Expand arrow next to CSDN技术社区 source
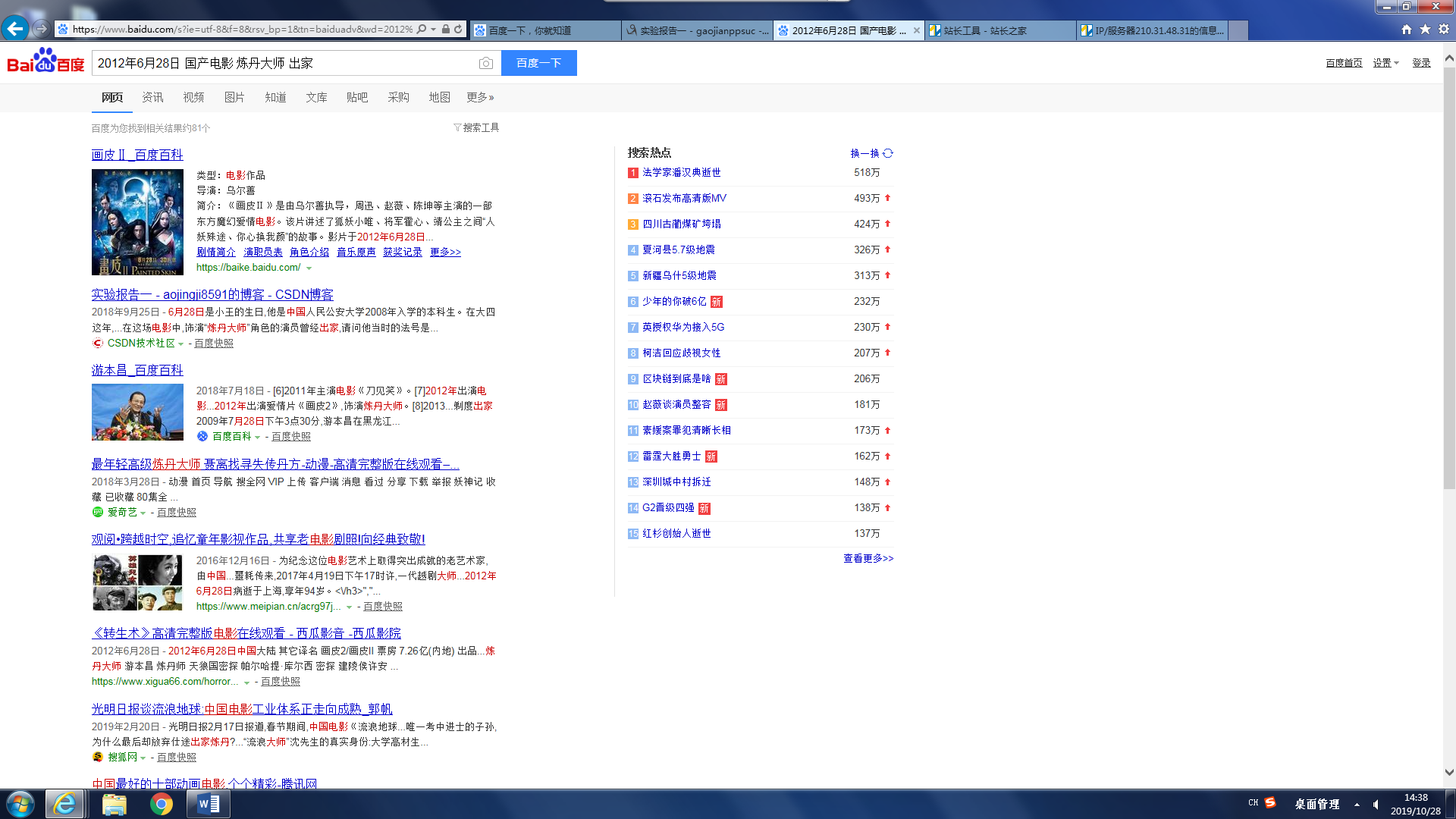Screen dimensions: 1456x819 pos(180,344)
